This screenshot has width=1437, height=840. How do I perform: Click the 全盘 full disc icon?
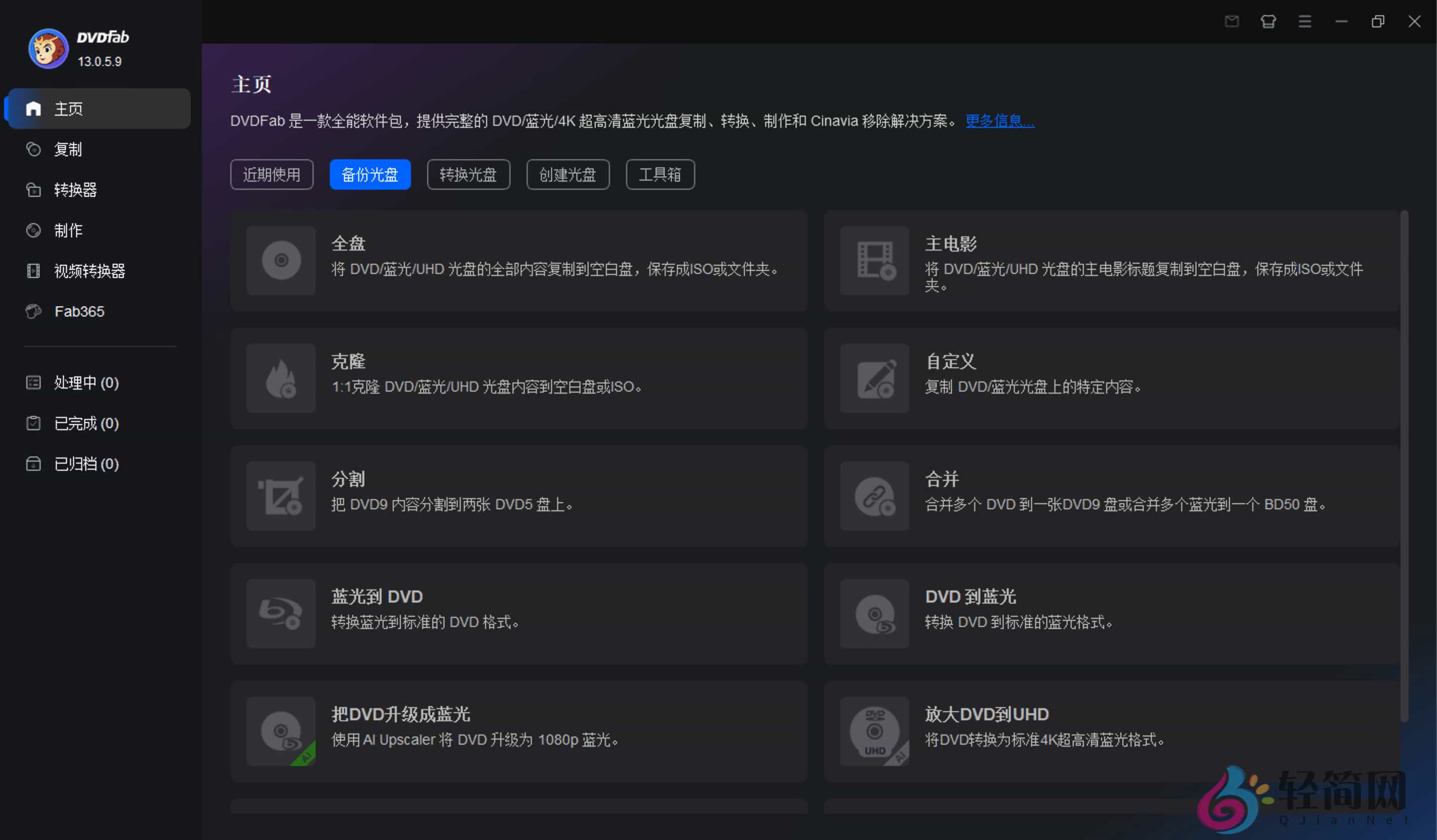(281, 260)
